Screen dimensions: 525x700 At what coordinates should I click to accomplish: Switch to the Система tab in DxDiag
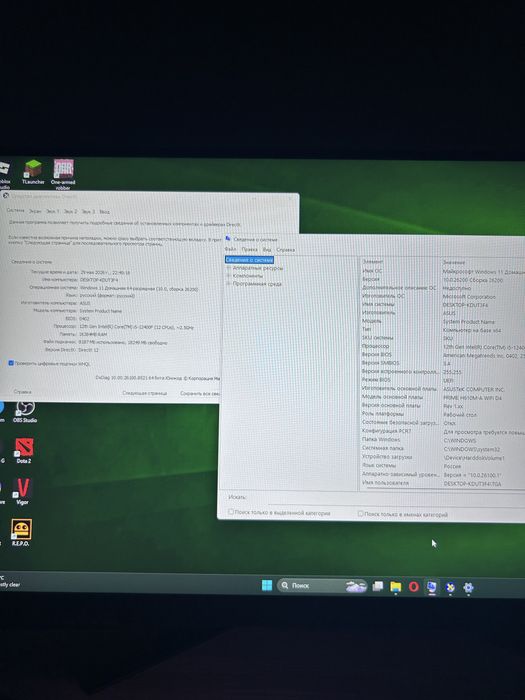16,210
